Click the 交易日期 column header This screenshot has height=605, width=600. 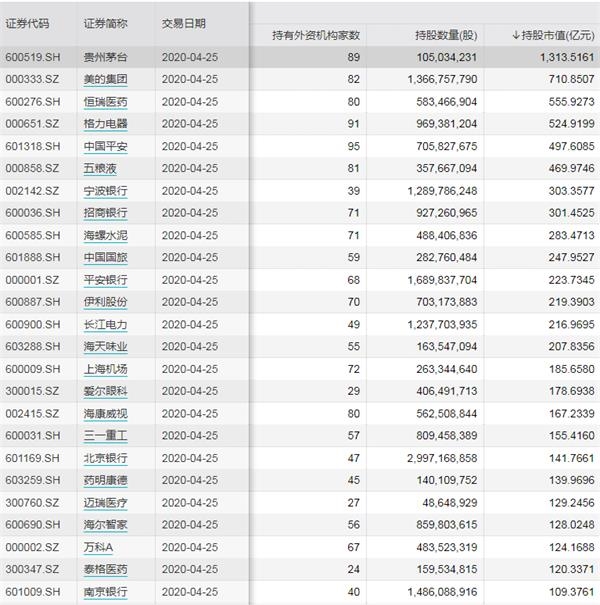coord(183,24)
